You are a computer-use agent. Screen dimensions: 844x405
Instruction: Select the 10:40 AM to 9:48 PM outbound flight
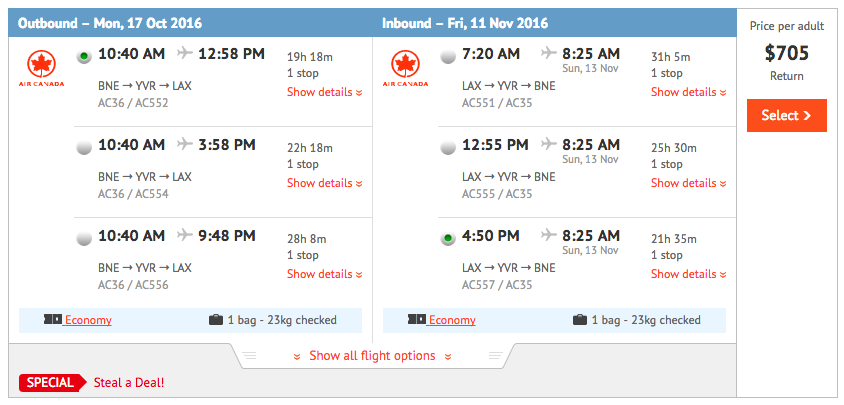pyautogui.click(x=84, y=239)
